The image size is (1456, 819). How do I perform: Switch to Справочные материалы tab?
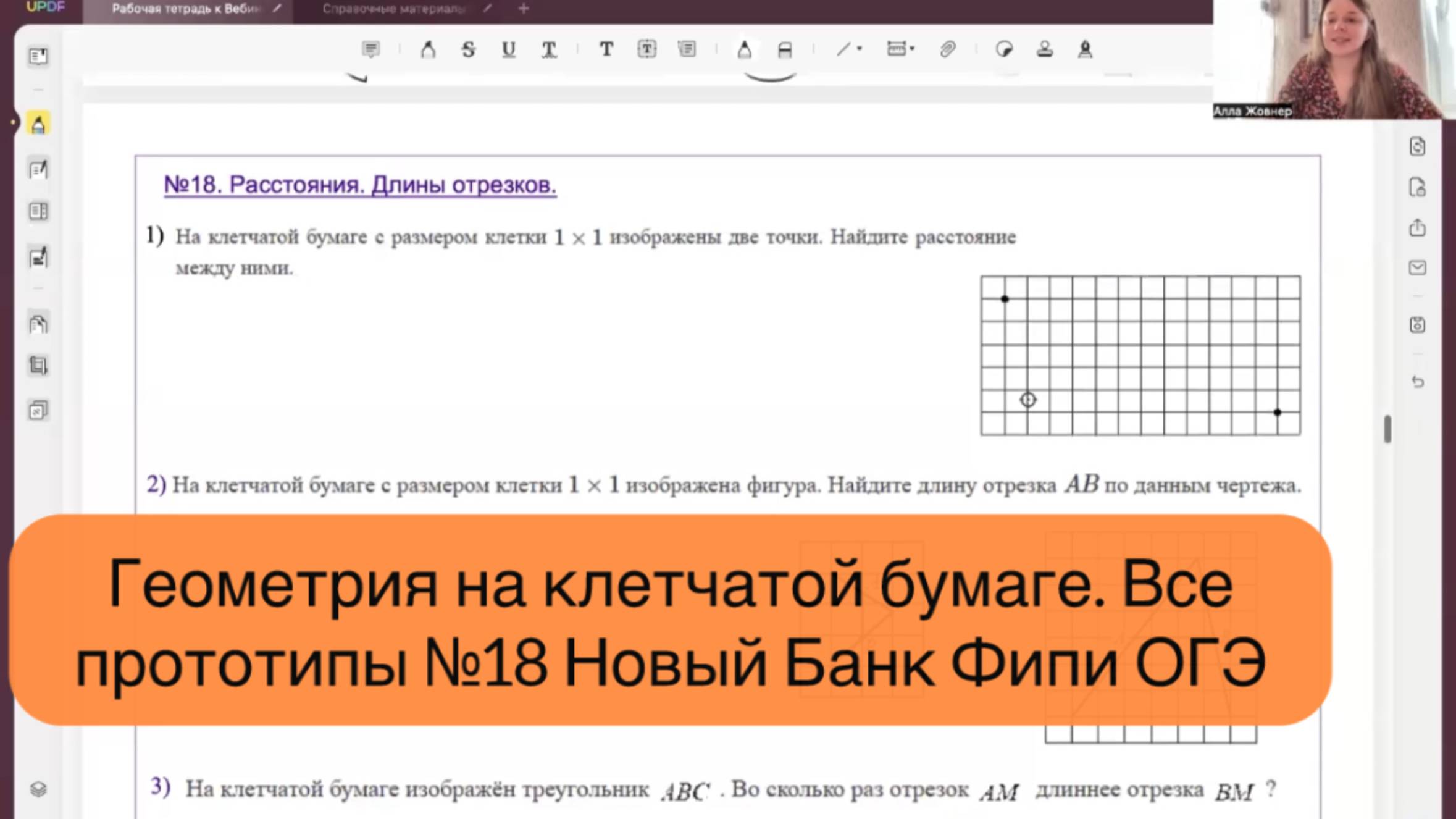pyautogui.click(x=393, y=9)
